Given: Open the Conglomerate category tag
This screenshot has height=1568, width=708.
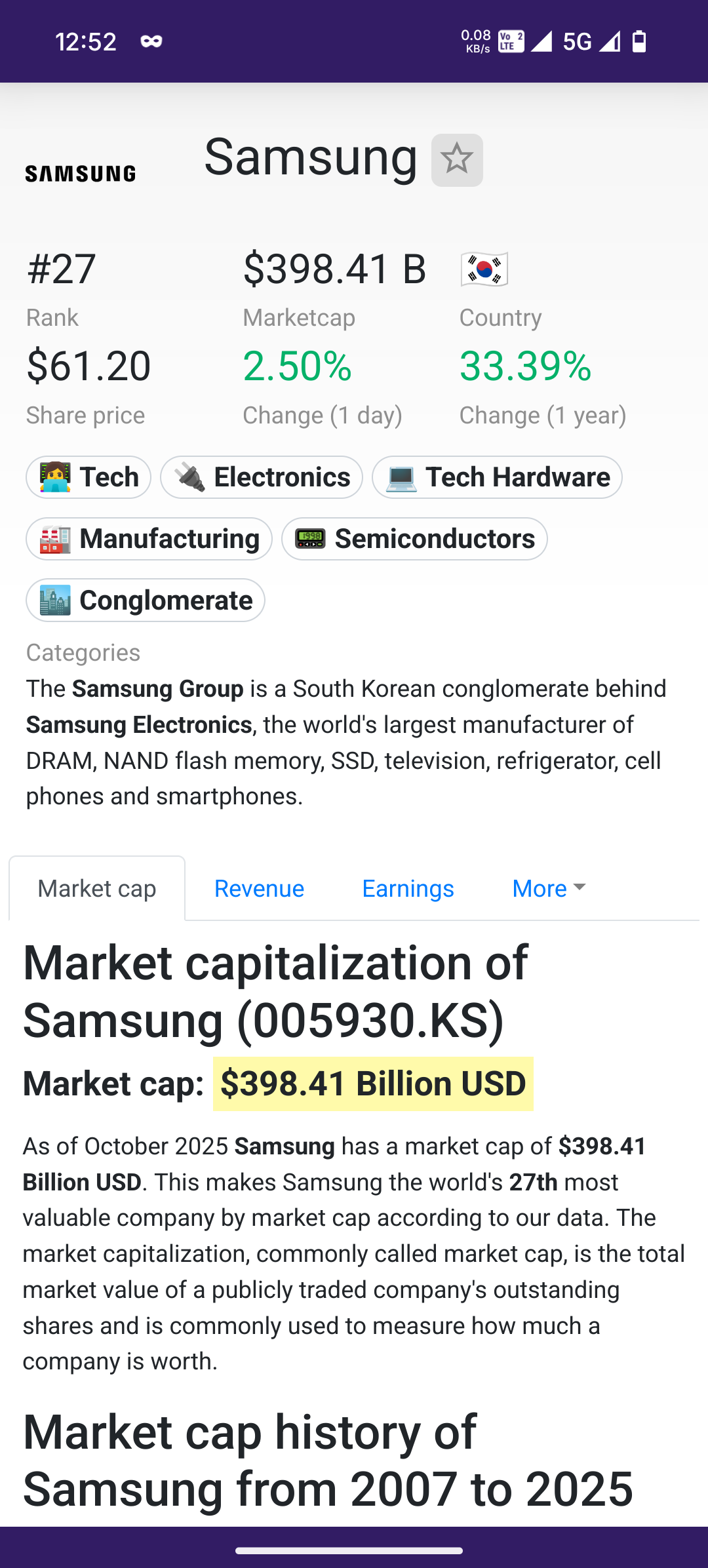Looking at the screenshot, I should pos(146,600).
